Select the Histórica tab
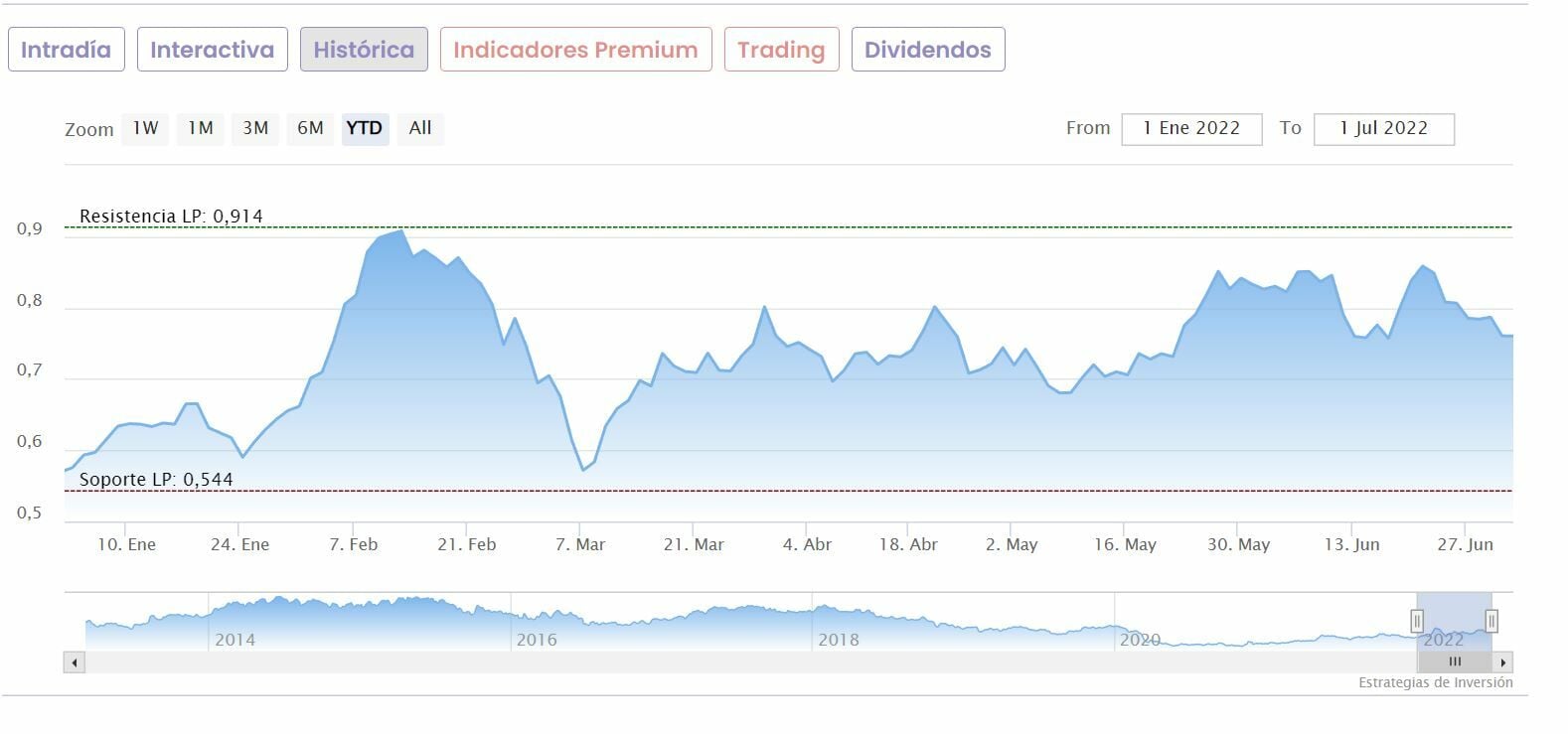This screenshot has width=1568, height=734. pos(364,50)
